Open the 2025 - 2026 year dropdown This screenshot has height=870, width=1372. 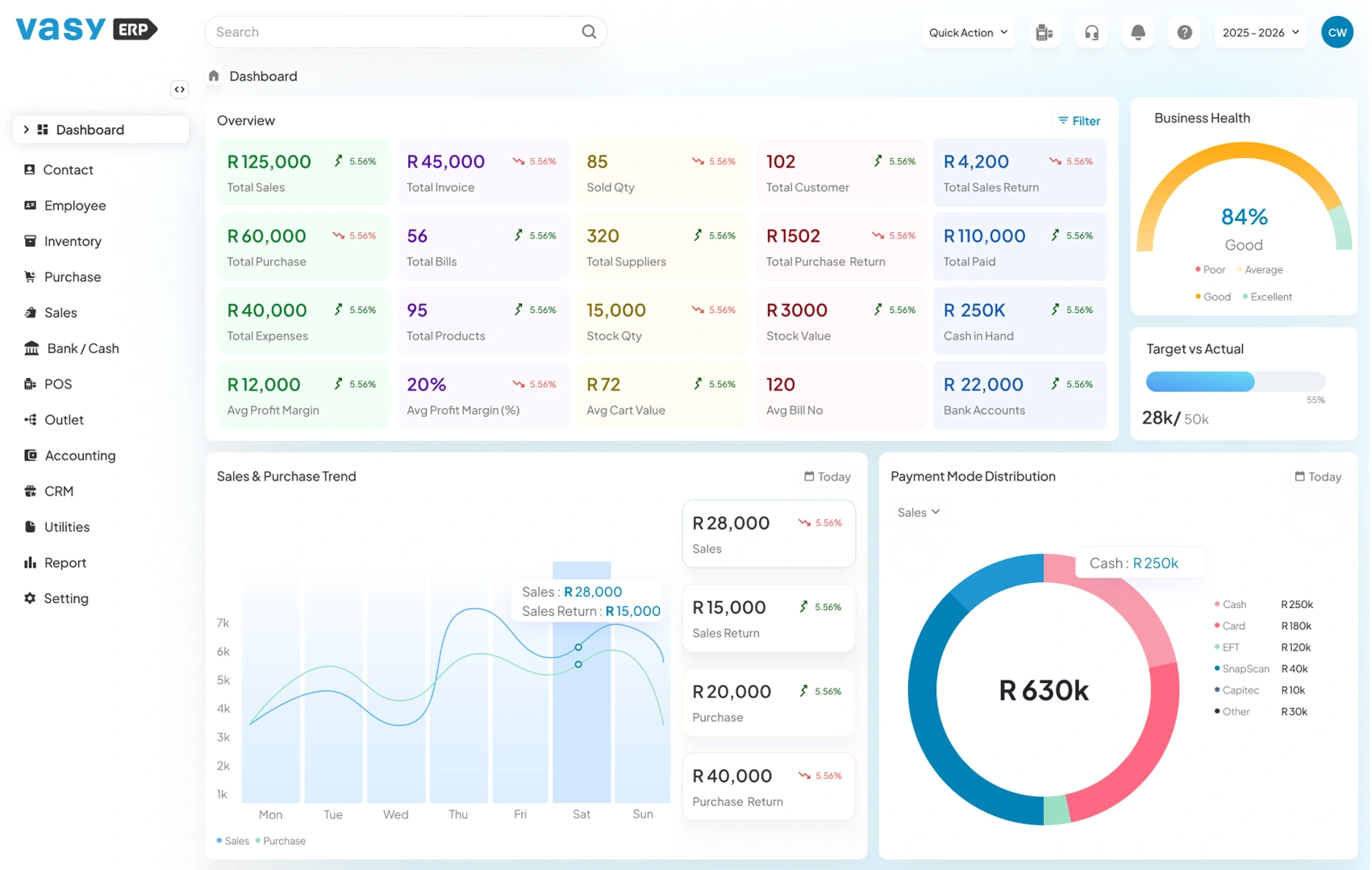(1260, 32)
